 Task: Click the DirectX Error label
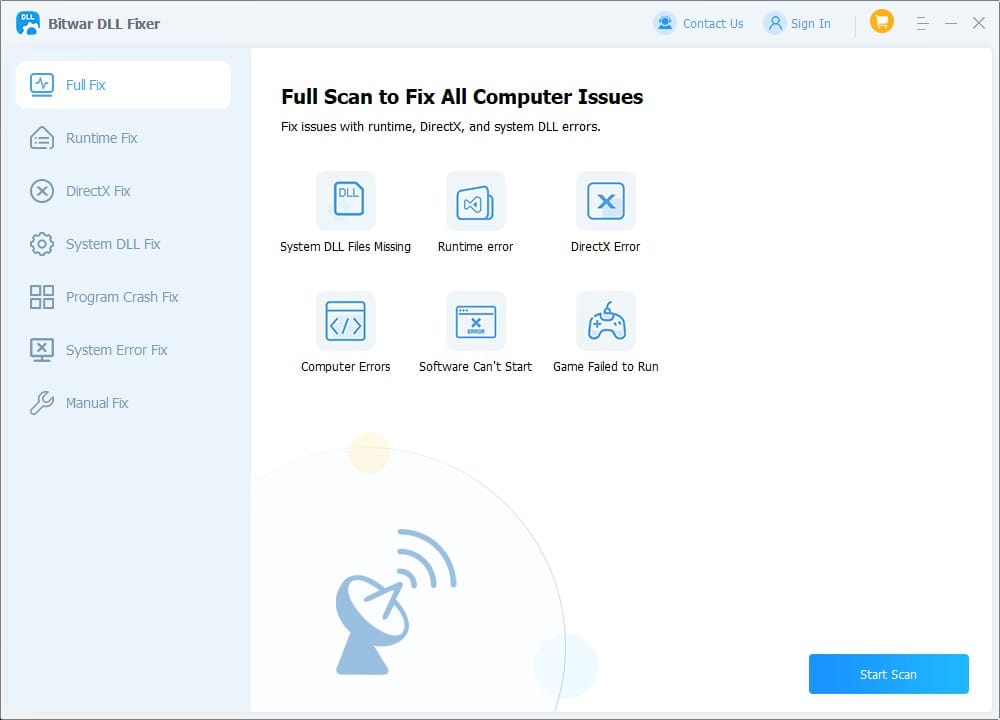pyautogui.click(x=606, y=247)
